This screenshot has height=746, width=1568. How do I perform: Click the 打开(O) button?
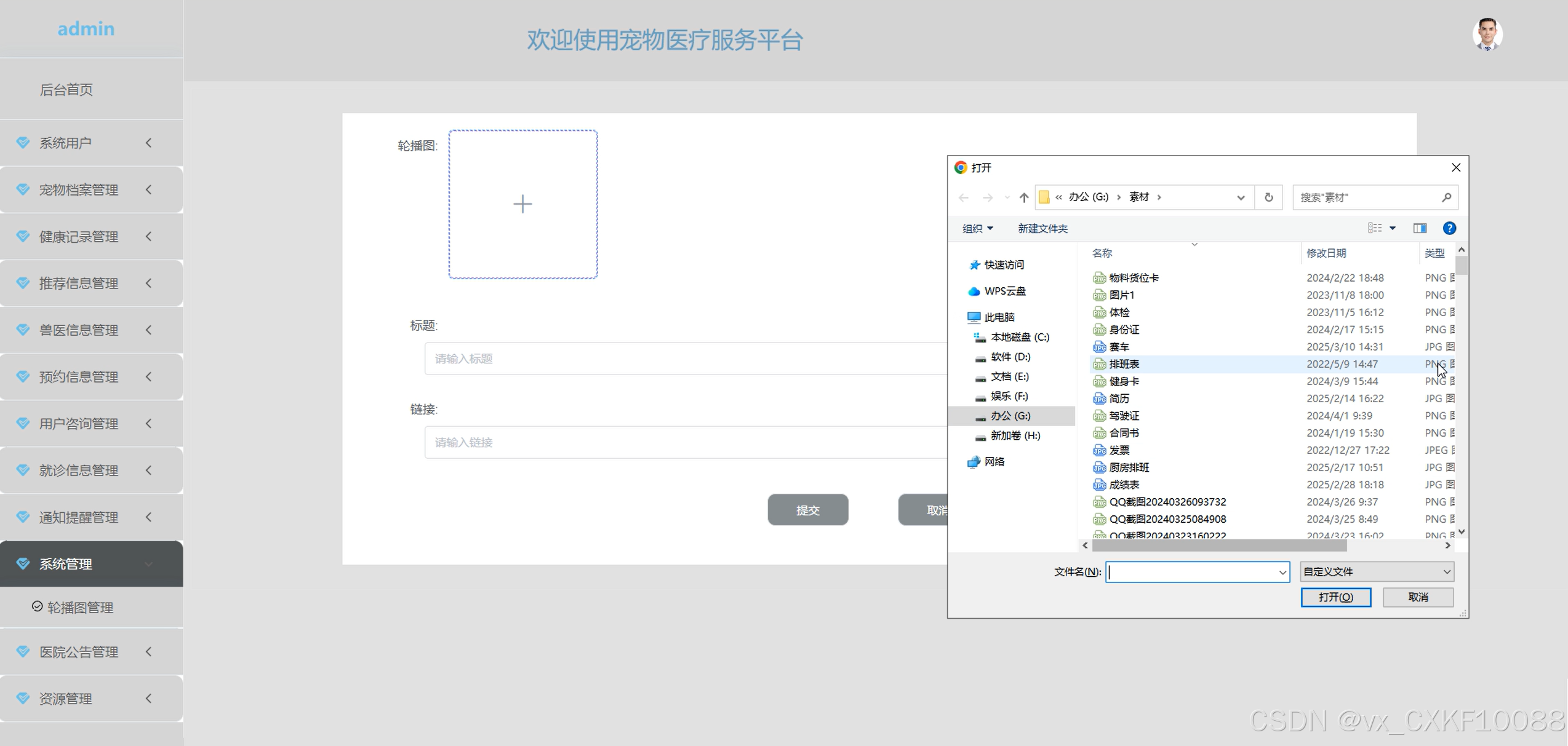pos(1335,597)
